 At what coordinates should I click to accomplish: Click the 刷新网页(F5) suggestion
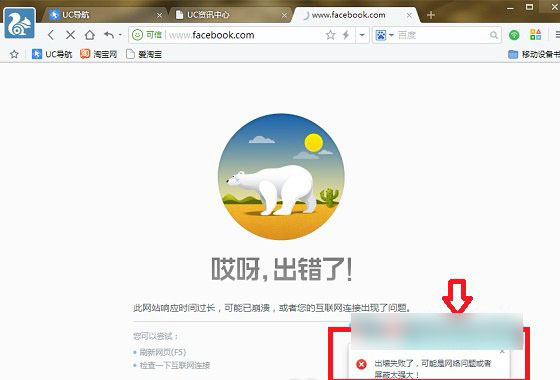coord(162,352)
